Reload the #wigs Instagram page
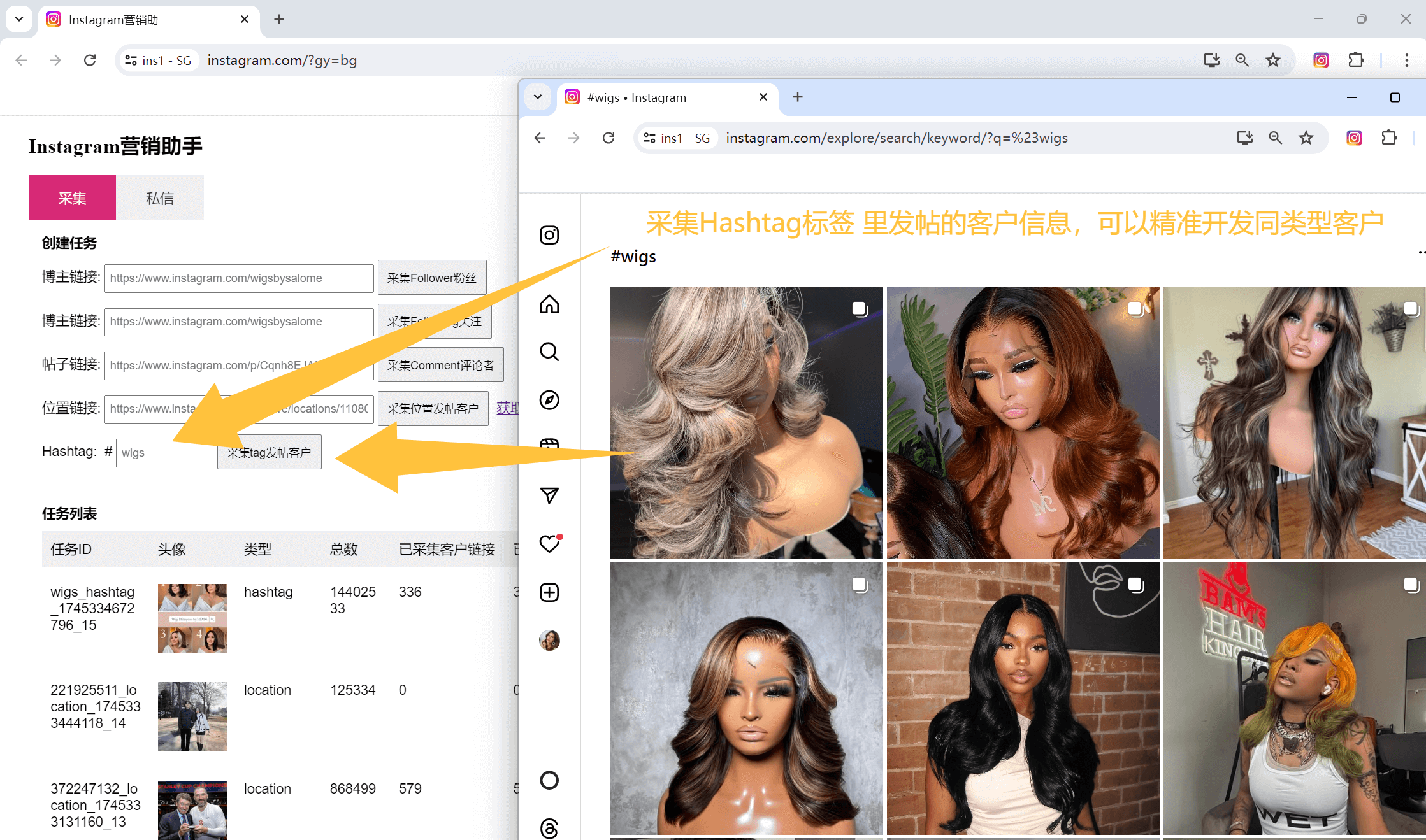Screen dimensions: 1426x840 pyautogui.click(x=609, y=138)
